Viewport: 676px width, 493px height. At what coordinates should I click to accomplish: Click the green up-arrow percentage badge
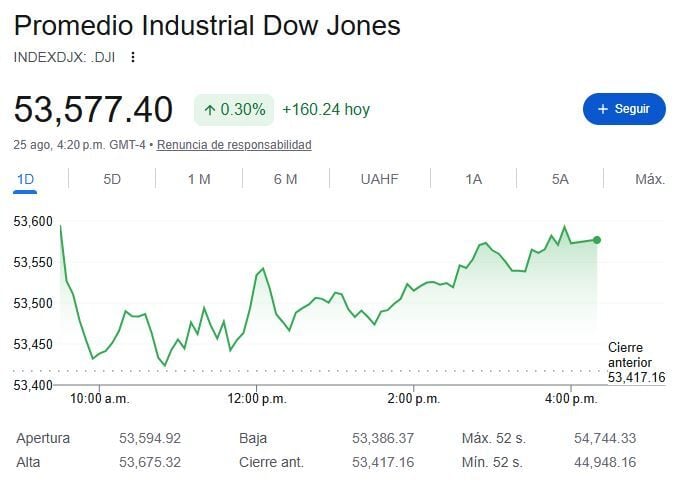coord(234,109)
